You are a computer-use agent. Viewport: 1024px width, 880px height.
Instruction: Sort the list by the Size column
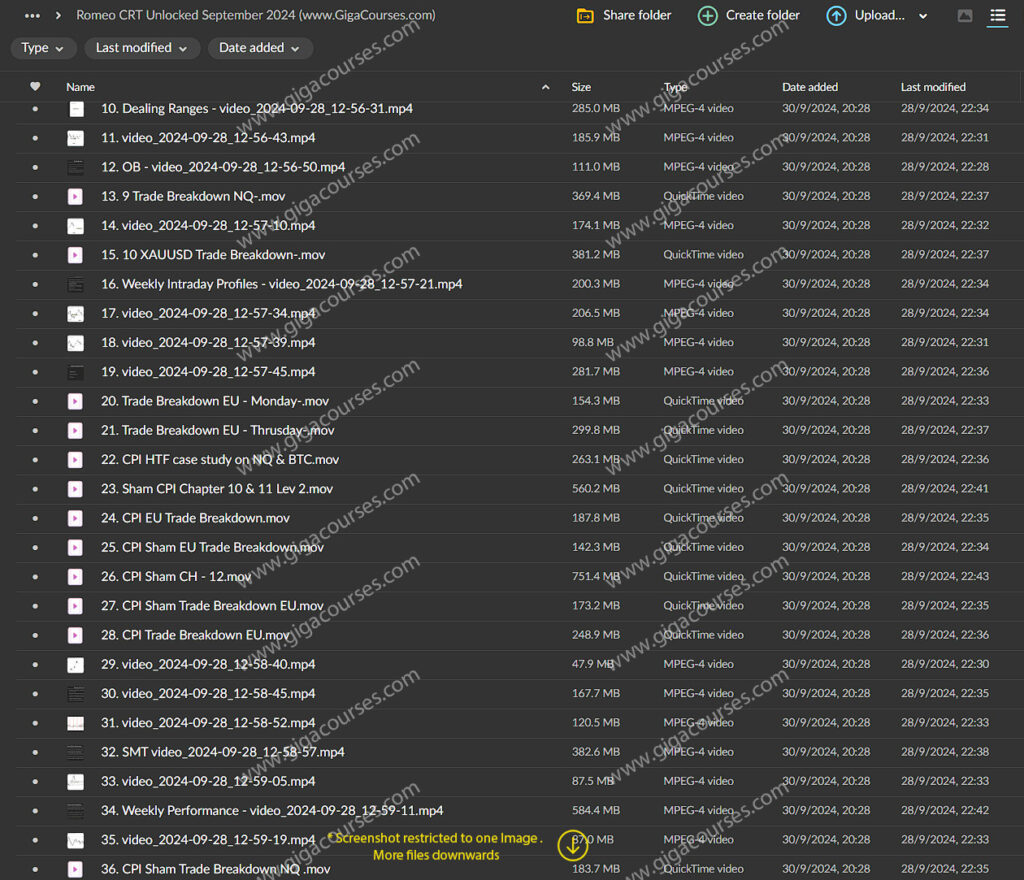(581, 87)
